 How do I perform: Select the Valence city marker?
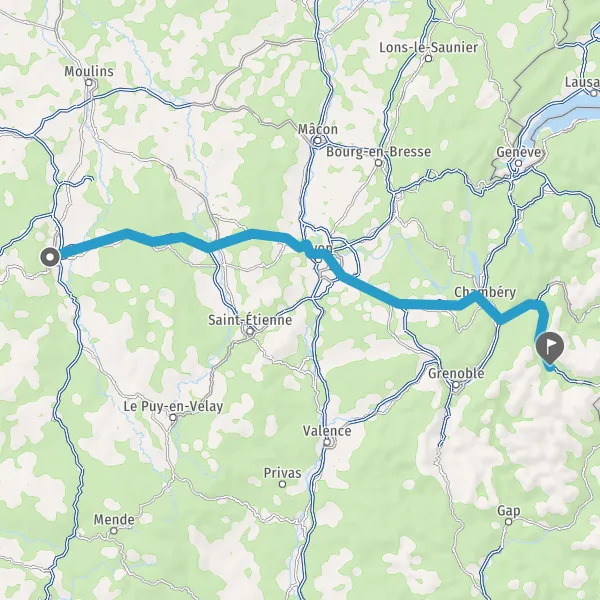[327, 442]
